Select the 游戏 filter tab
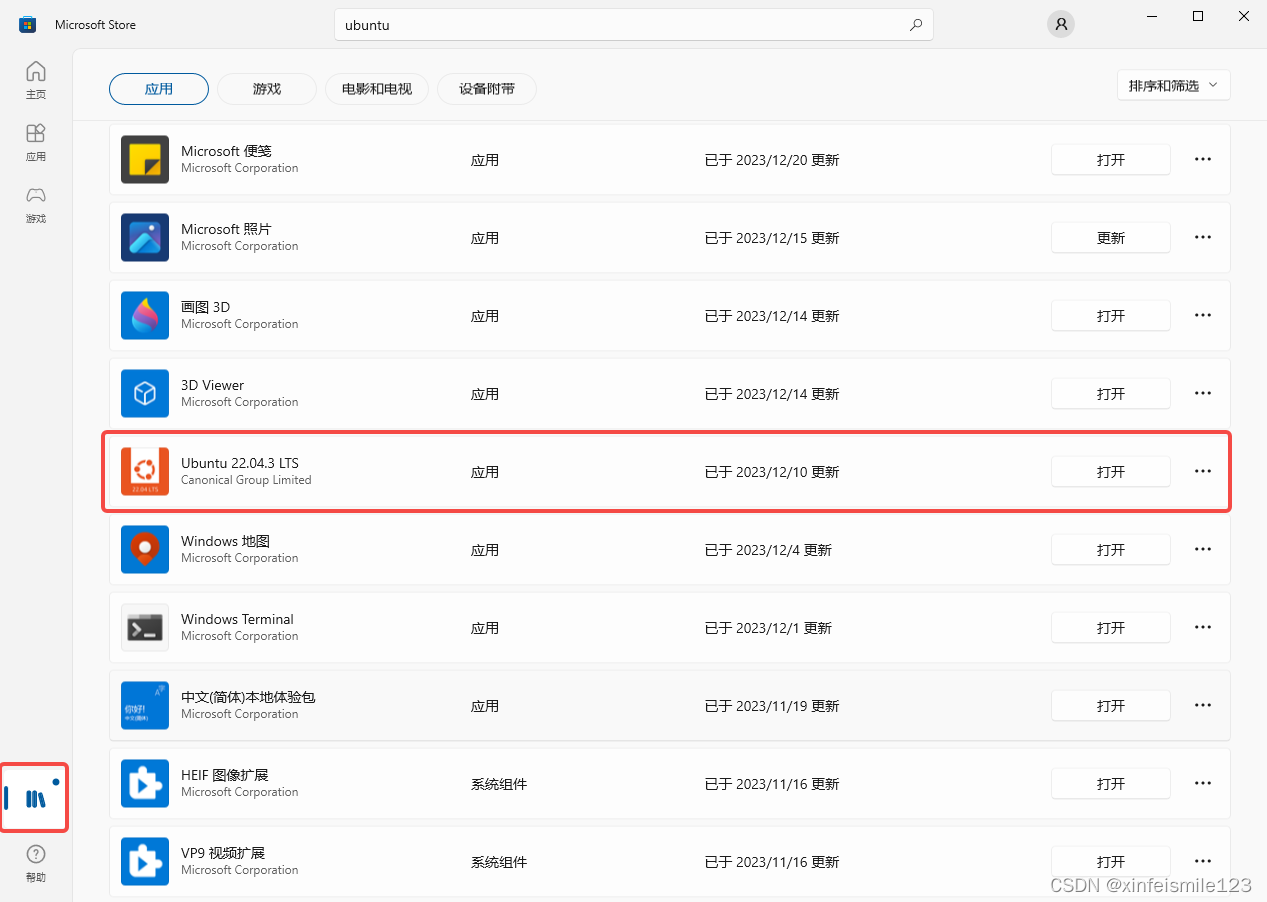1267x902 pixels. [267, 89]
